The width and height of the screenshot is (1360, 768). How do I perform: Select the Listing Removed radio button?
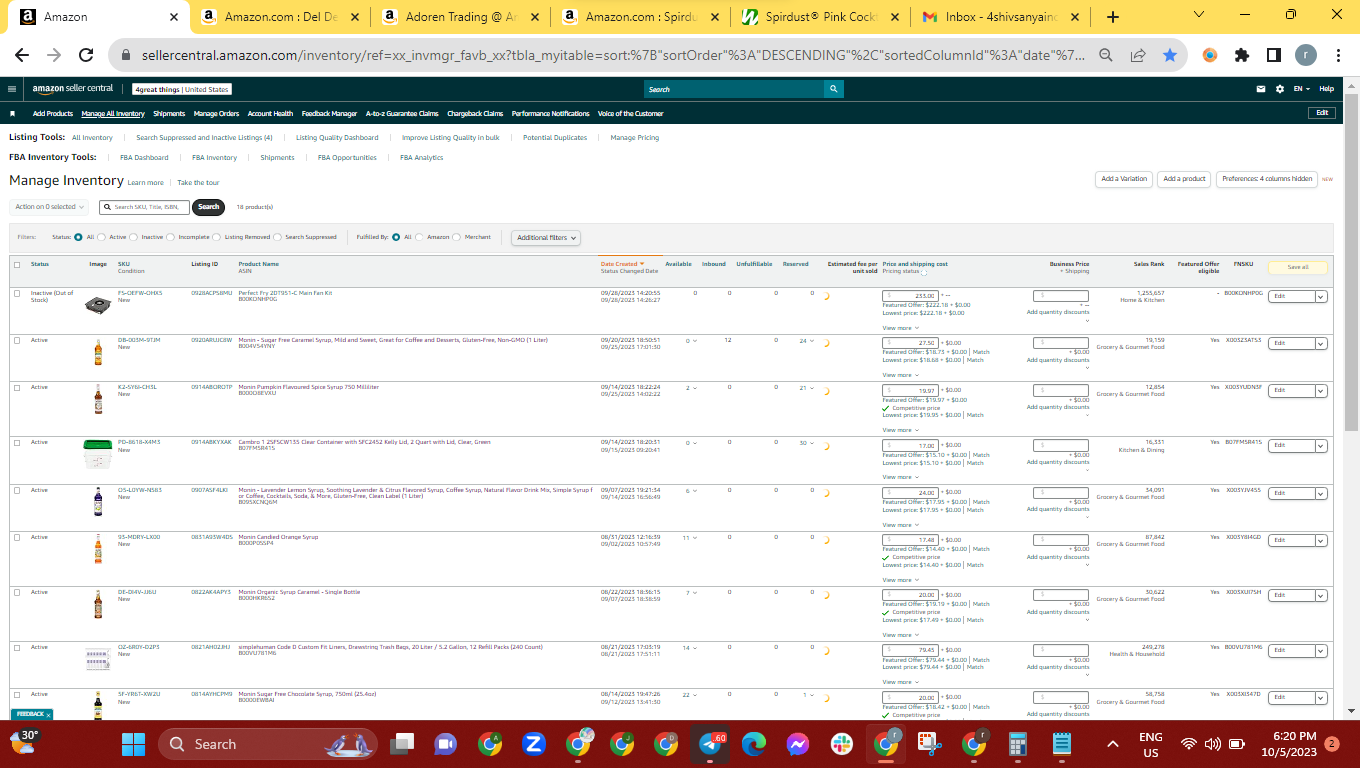click(218, 237)
